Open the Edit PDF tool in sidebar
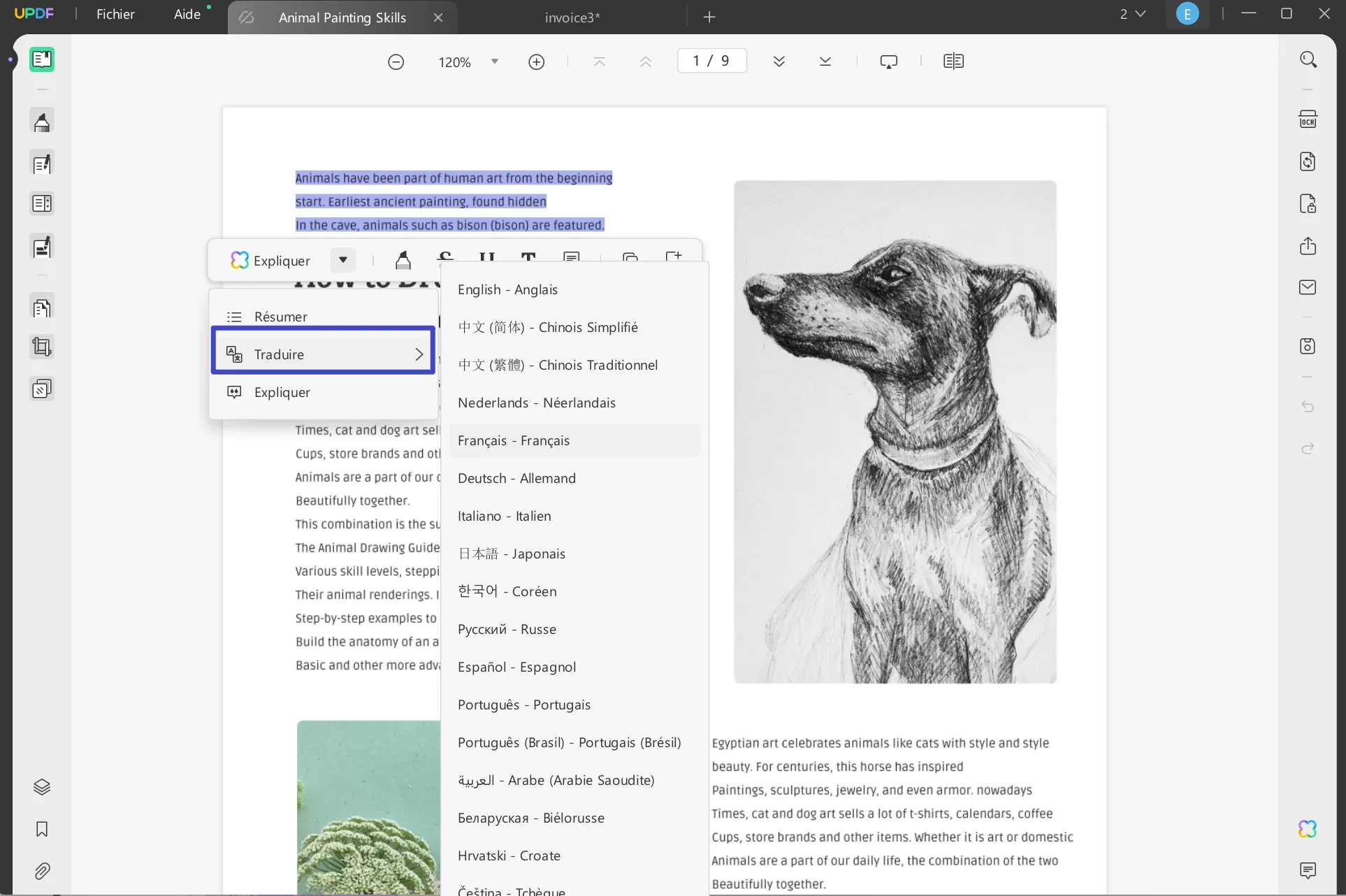 click(x=42, y=164)
